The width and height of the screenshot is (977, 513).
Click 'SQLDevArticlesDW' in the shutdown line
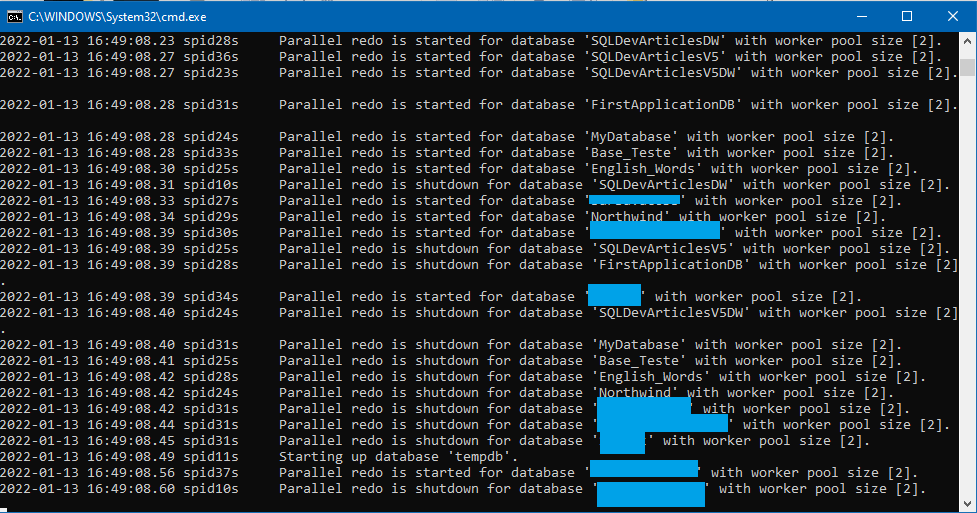pos(664,185)
